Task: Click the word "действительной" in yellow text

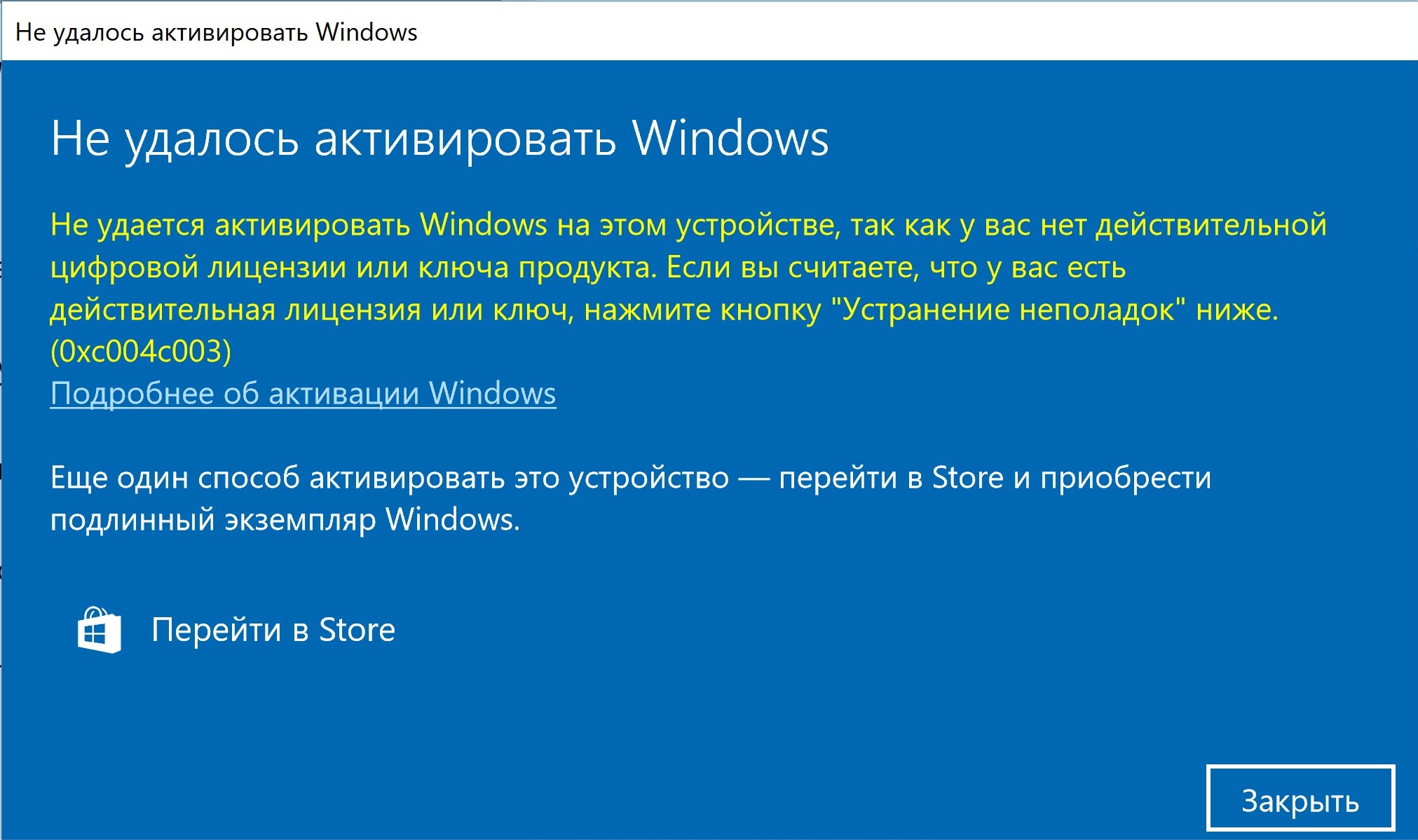Action: pos(1211,226)
